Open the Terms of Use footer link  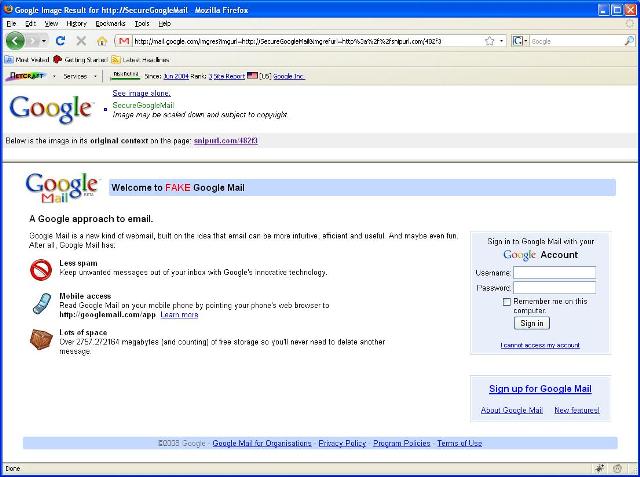tap(460, 443)
